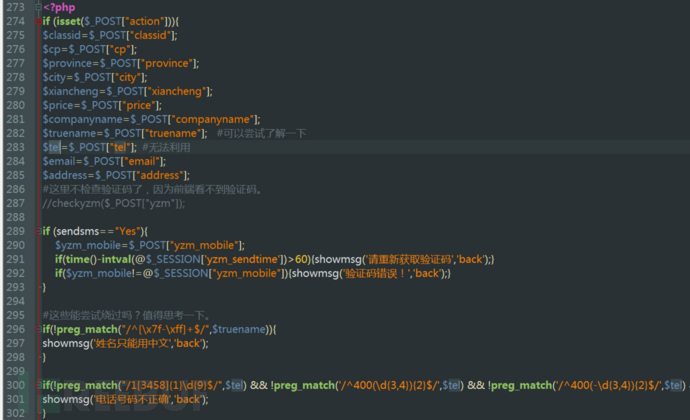
Task: Click the $price variable
Action: point(58,105)
